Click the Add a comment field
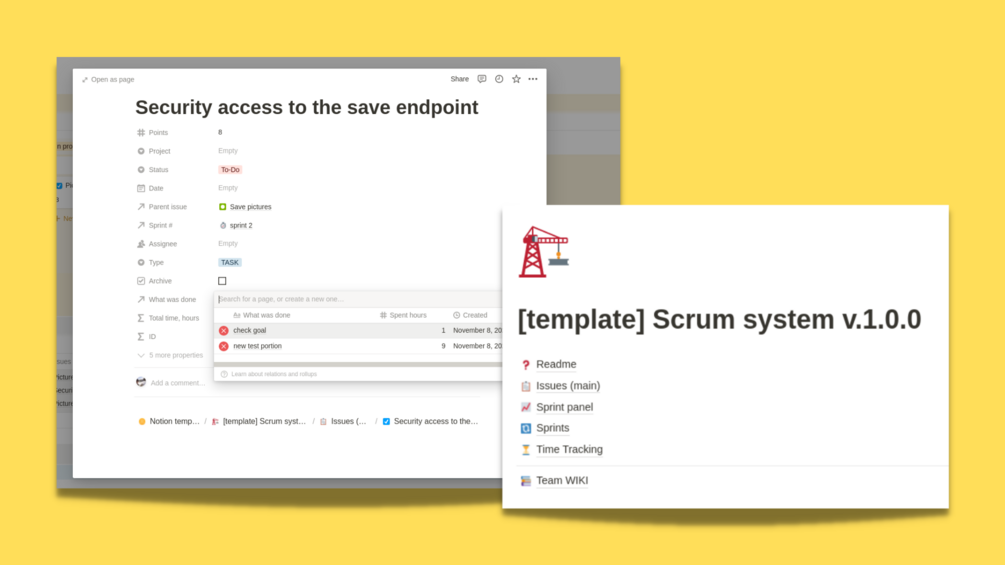Image resolution: width=1005 pixels, height=565 pixels. pos(178,382)
